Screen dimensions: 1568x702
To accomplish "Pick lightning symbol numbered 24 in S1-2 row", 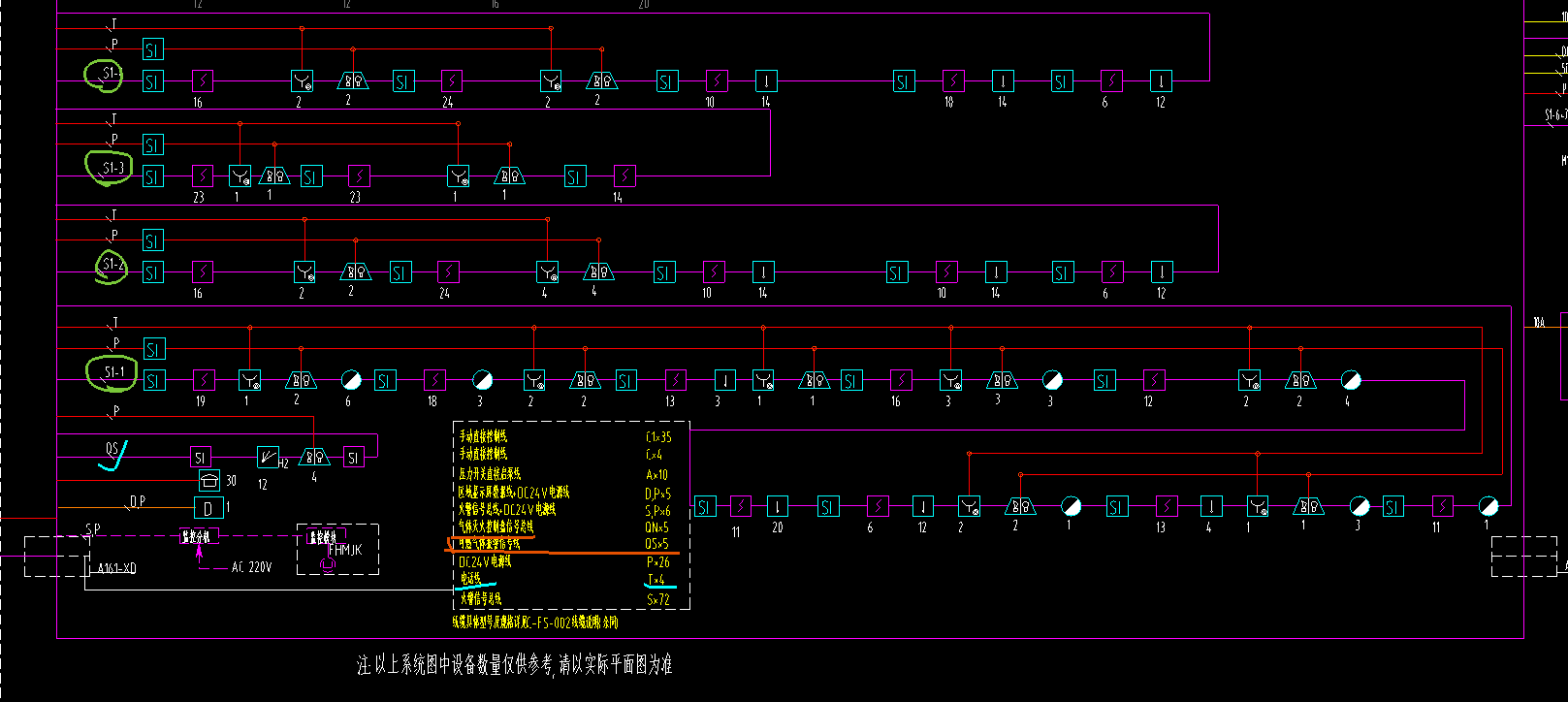I will (447, 272).
